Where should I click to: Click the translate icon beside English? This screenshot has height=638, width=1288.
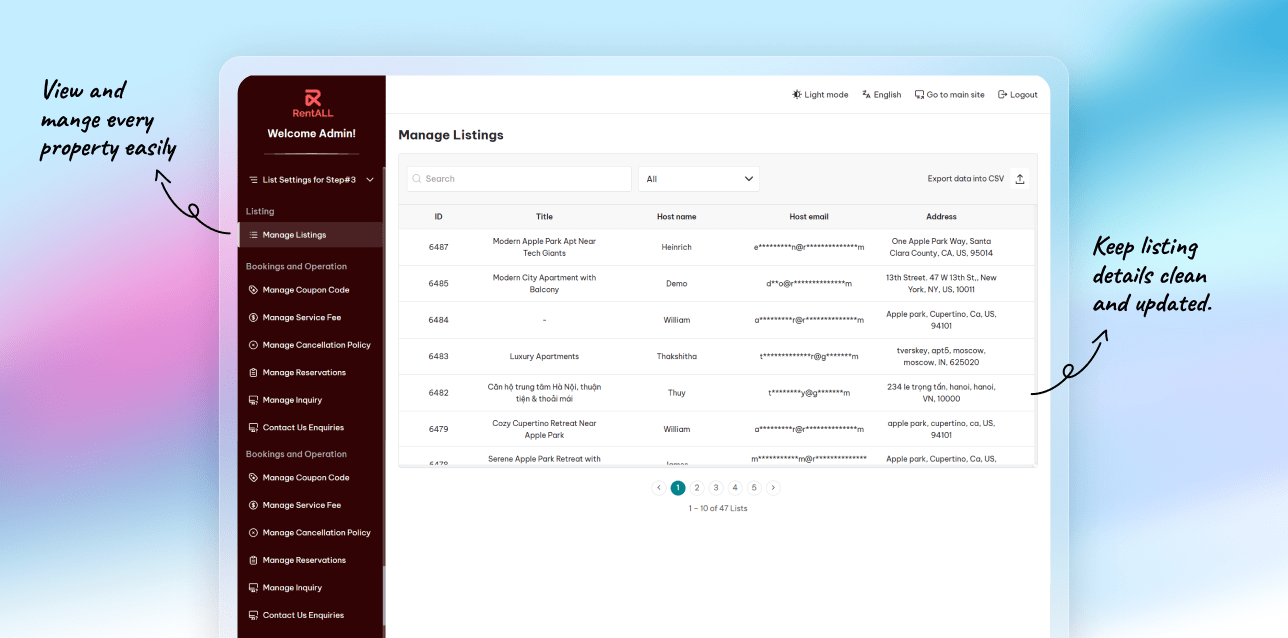866,95
